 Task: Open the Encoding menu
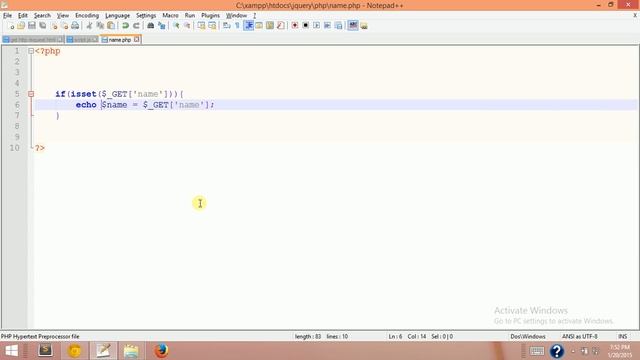87,16
